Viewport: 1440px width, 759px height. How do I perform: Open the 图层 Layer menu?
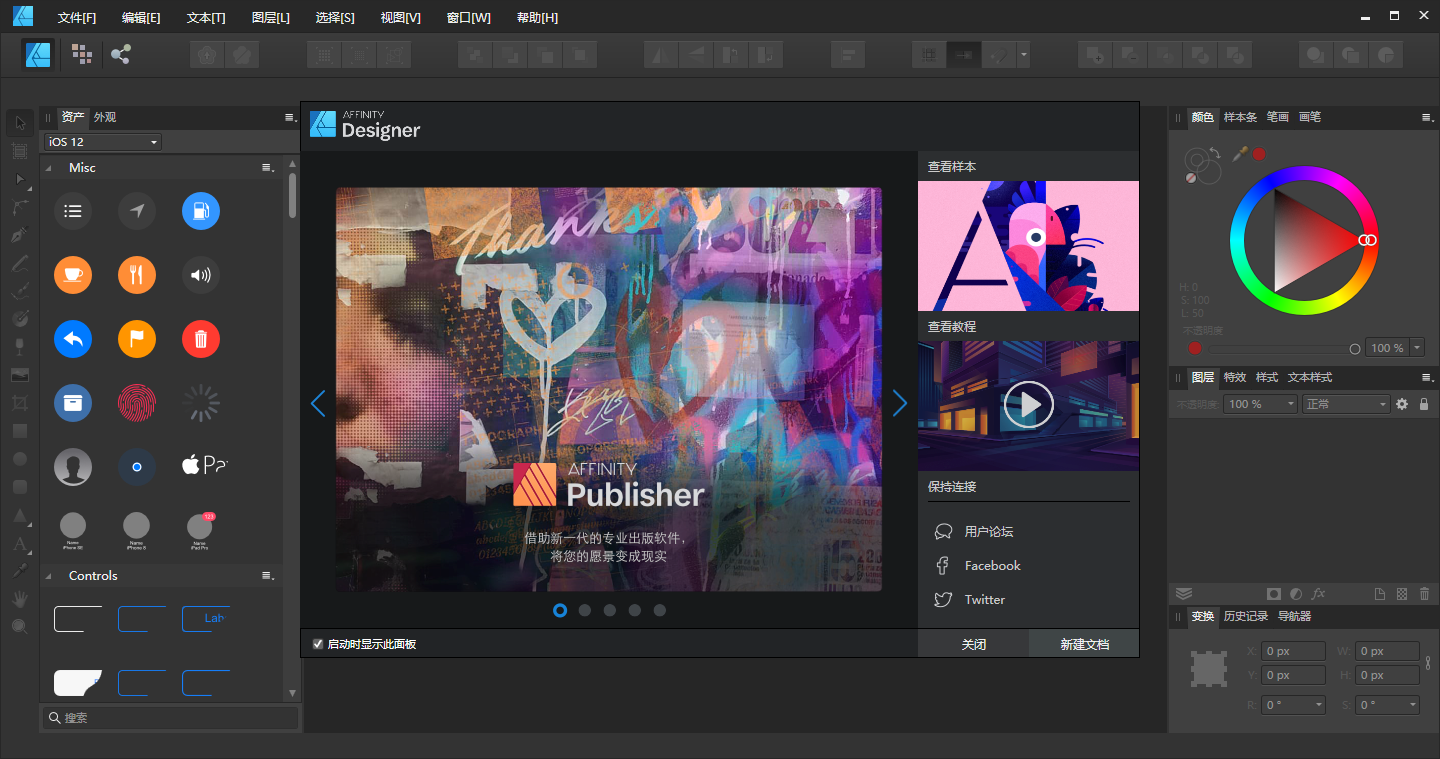click(271, 18)
